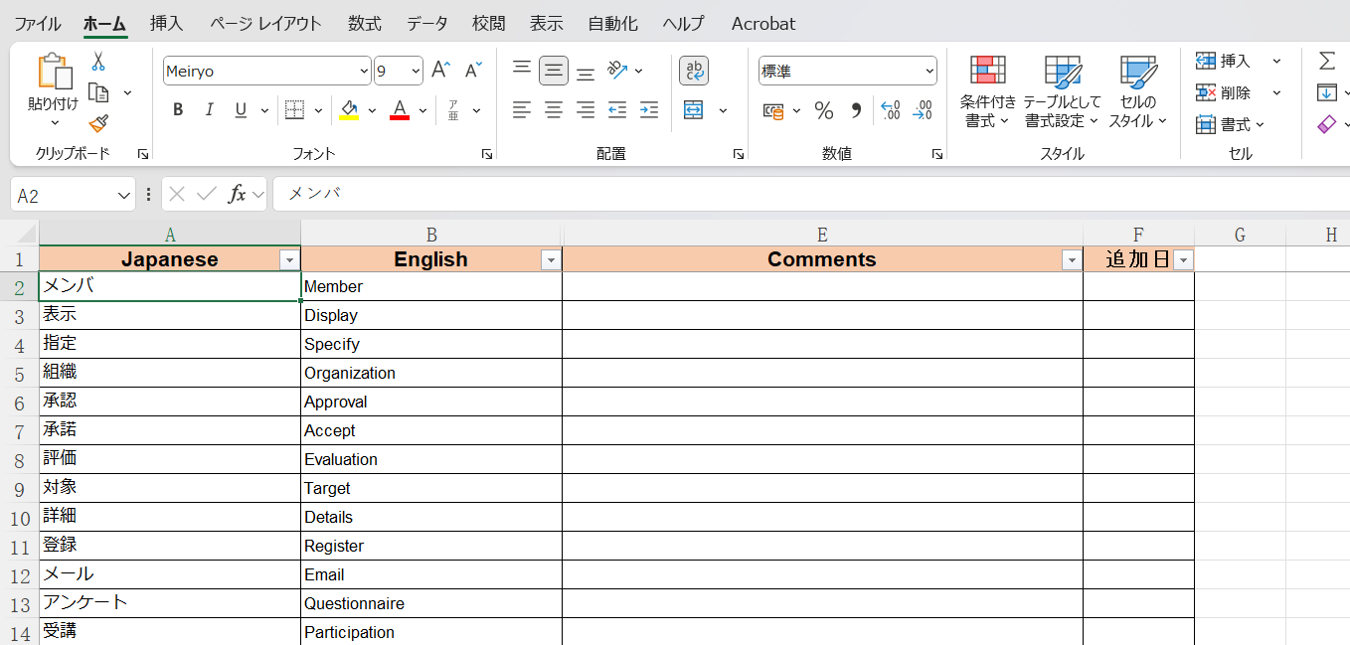Open the Comments column filter dropdown
1350x645 pixels.
pyautogui.click(x=1072, y=260)
